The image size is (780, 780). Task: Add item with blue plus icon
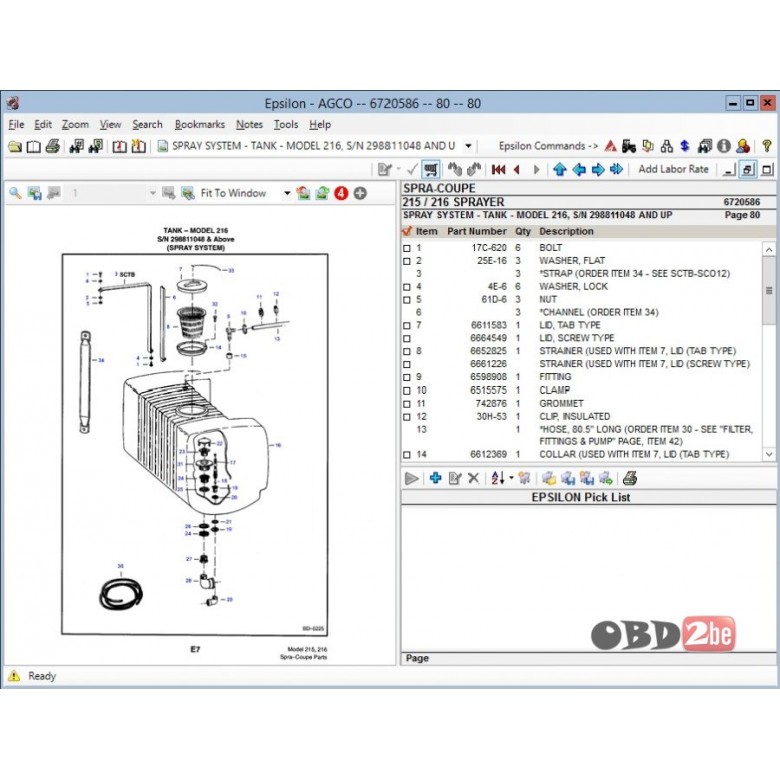pos(435,478)
